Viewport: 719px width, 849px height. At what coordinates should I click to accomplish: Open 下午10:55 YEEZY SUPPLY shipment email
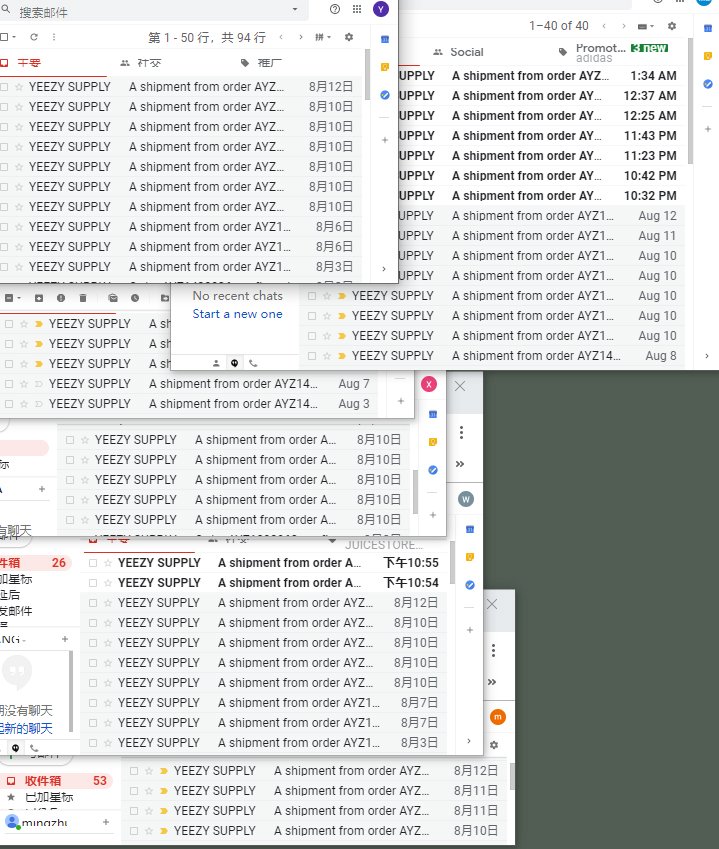coord(265,563)
